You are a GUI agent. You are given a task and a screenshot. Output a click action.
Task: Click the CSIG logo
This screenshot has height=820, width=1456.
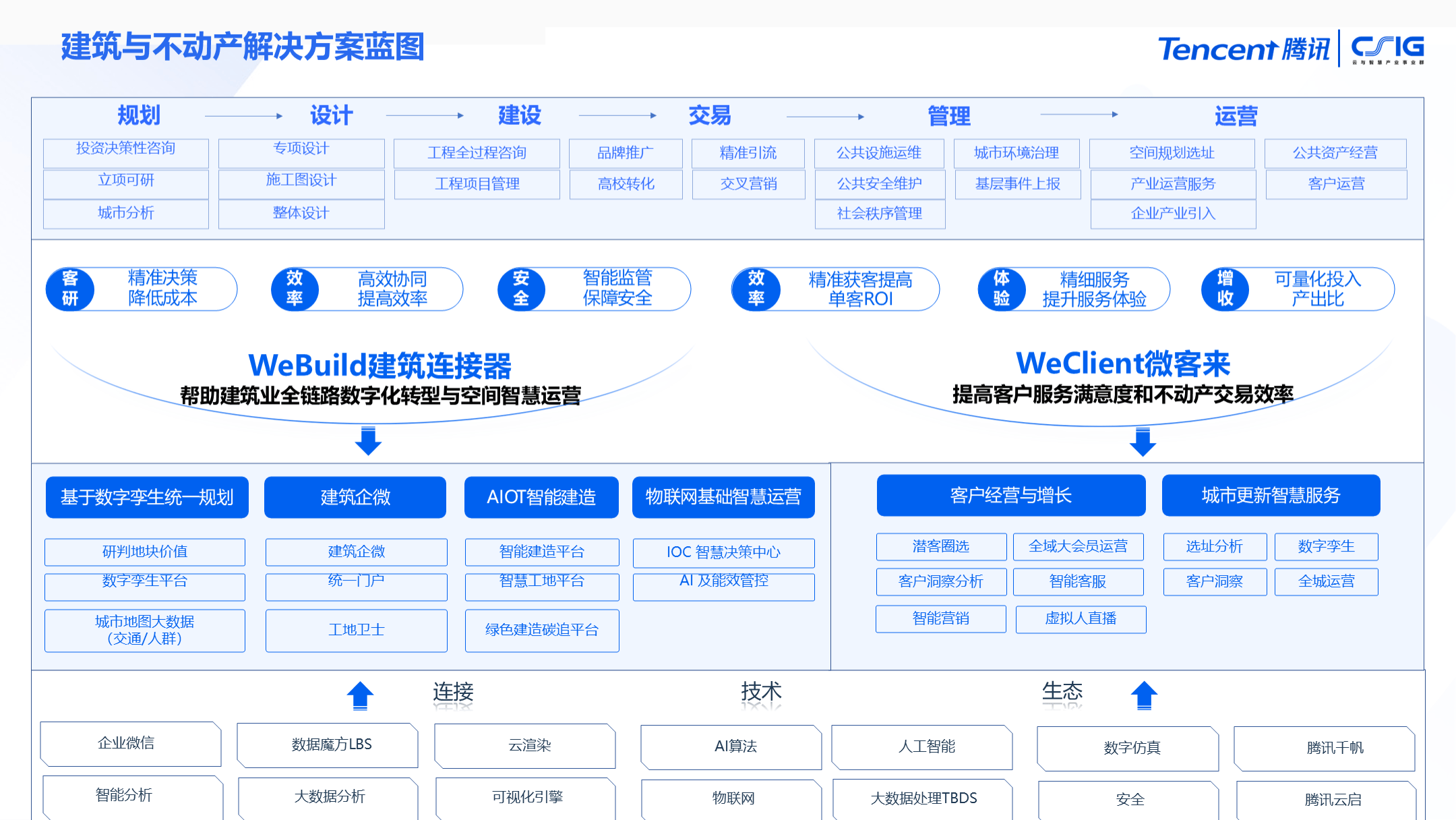[1388, 49]
